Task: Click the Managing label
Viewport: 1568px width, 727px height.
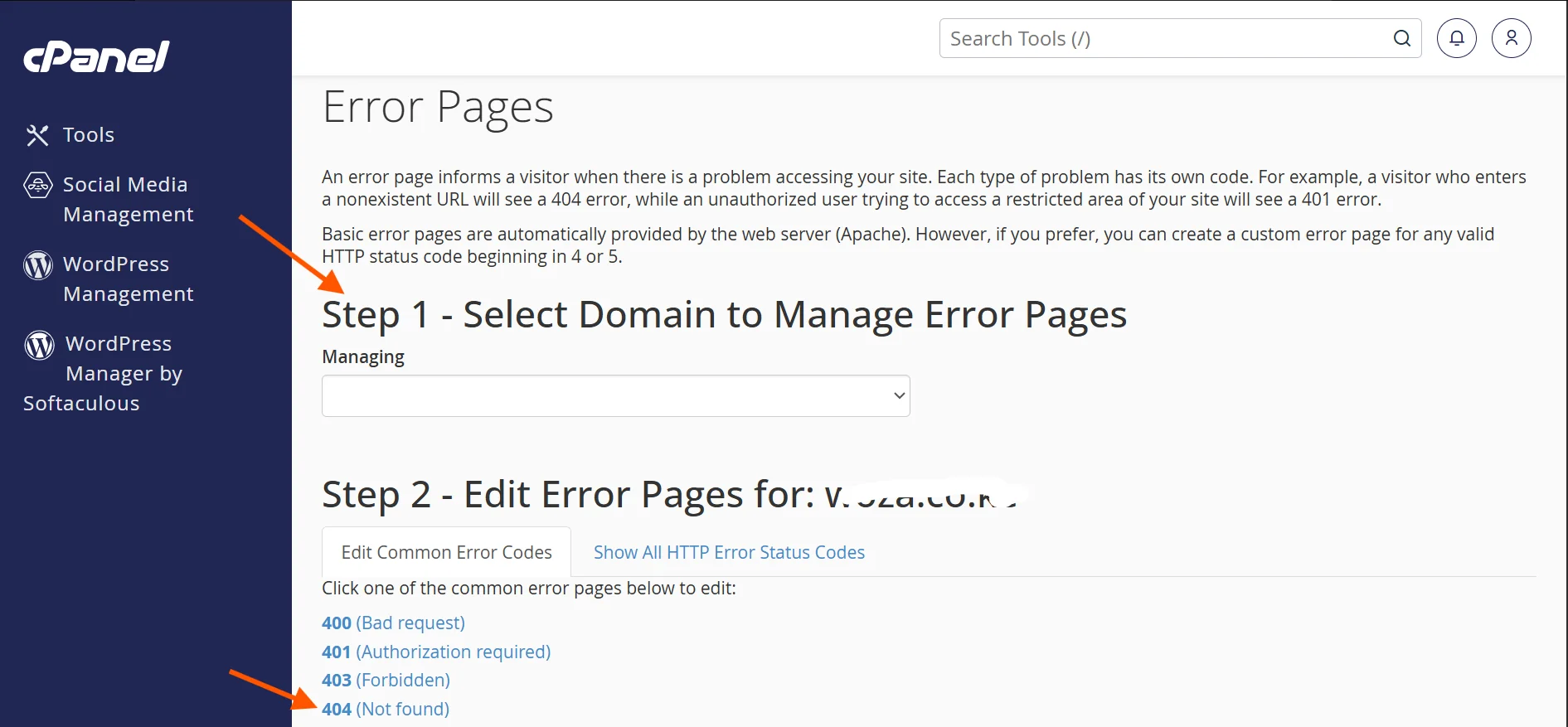Action: point(363,356)
